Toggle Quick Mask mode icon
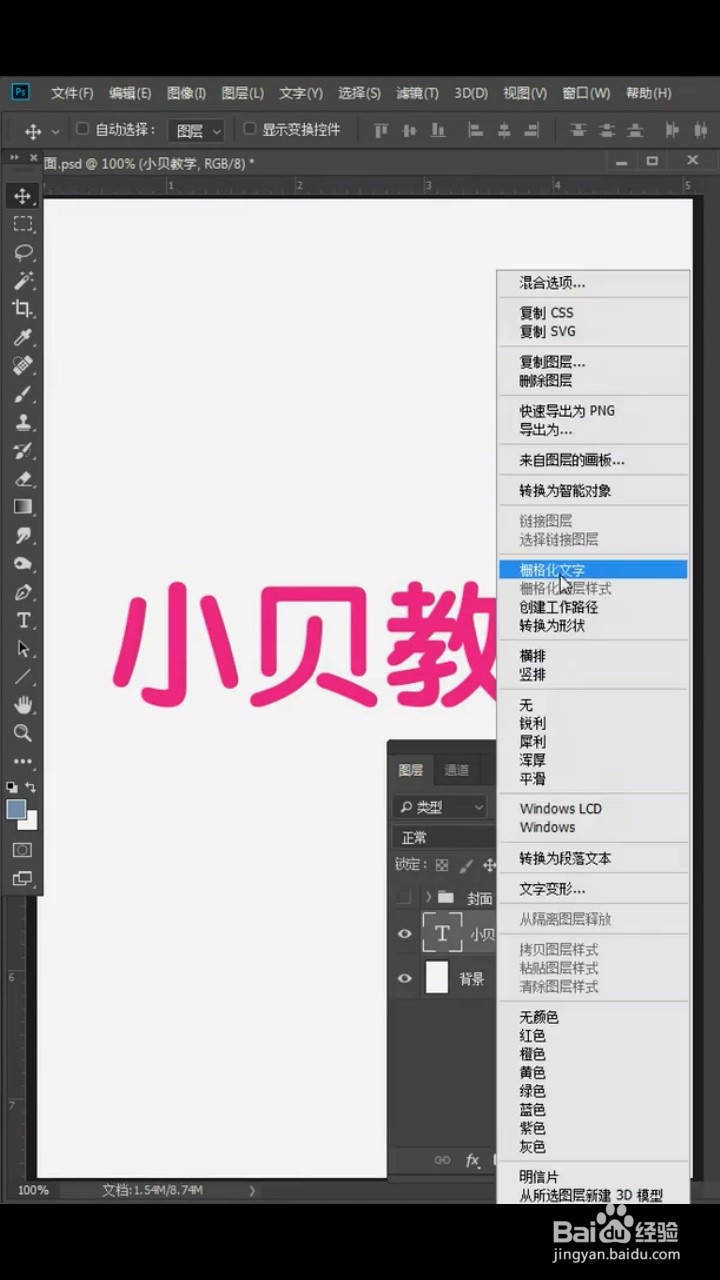Image resolution: width=720 pixels, height=1280 pixels. [x=22, y=850]
